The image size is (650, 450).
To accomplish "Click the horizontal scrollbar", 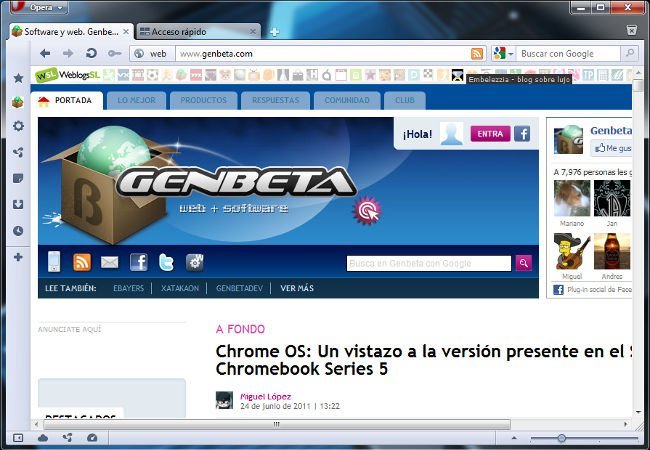I will point(277,424).
